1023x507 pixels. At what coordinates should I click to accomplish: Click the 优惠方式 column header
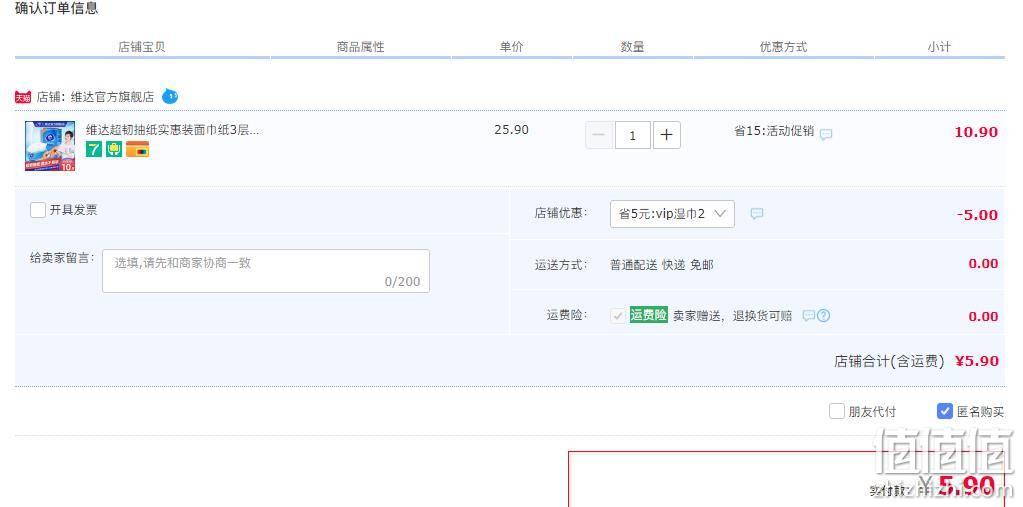783,47
